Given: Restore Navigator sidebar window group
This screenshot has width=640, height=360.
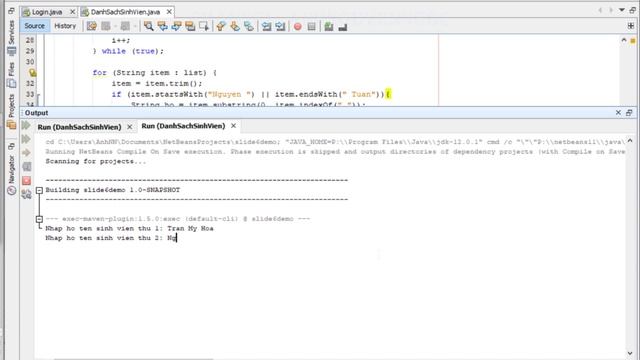Looking at the screenshot, I should 11,146.
